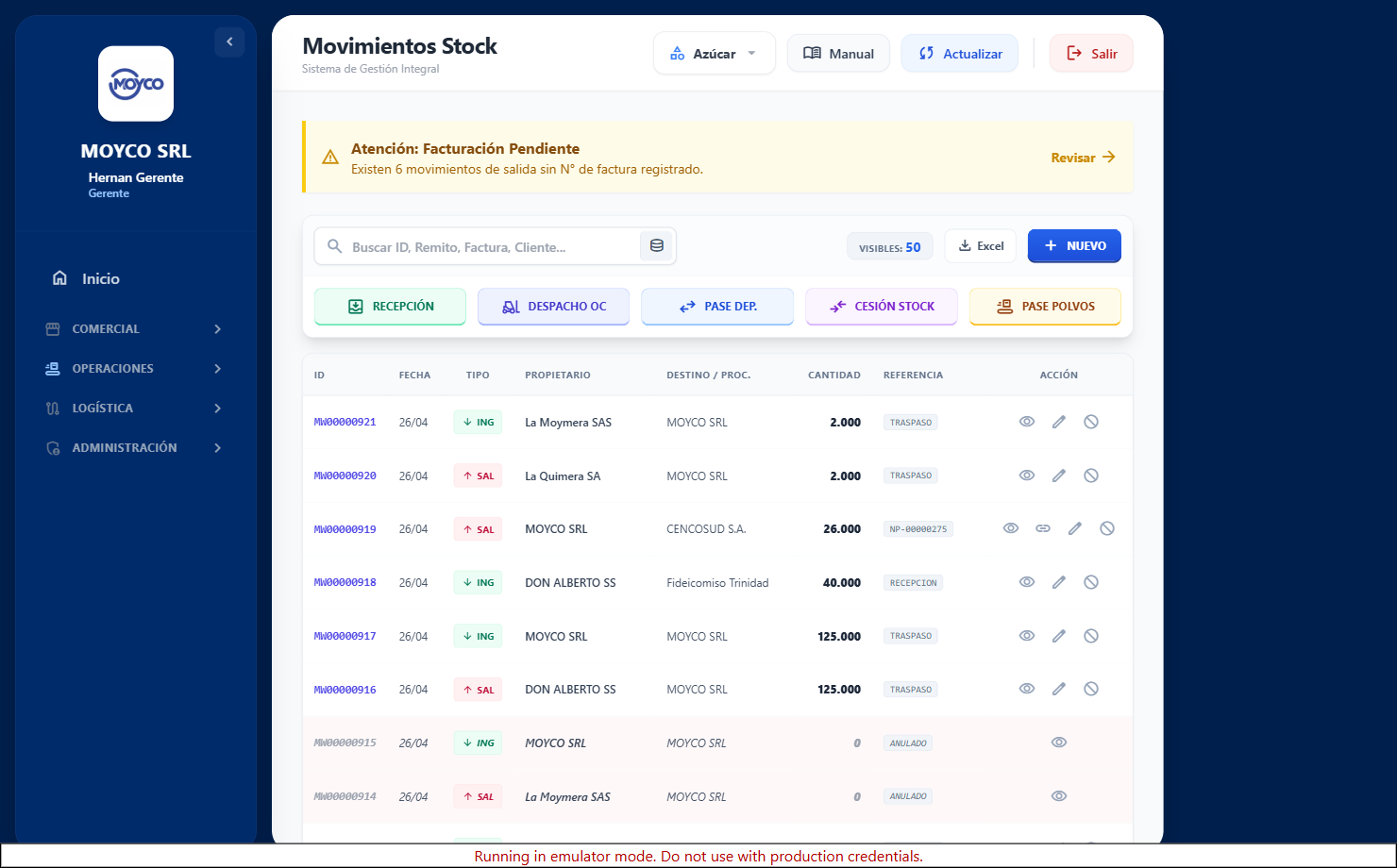1397x868 pixels.
Task: Create a movement with NUEVO button
Action: pyautogui.click(x=1074, y=245)
